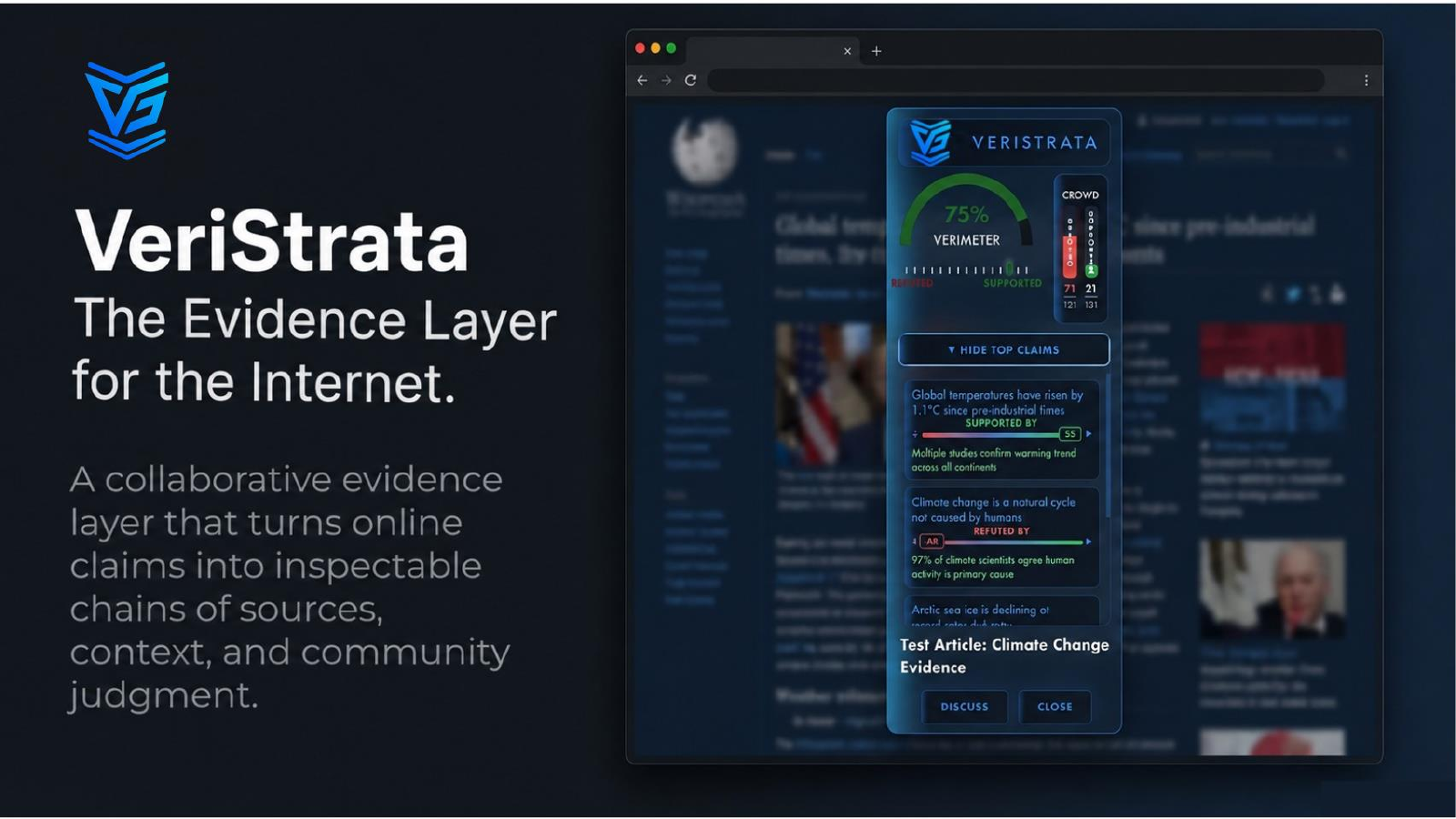This screenshot has height=819, width=1456.
Task: Click 'Multiple studies confirm warming trend' text
Action: [993, 460]
